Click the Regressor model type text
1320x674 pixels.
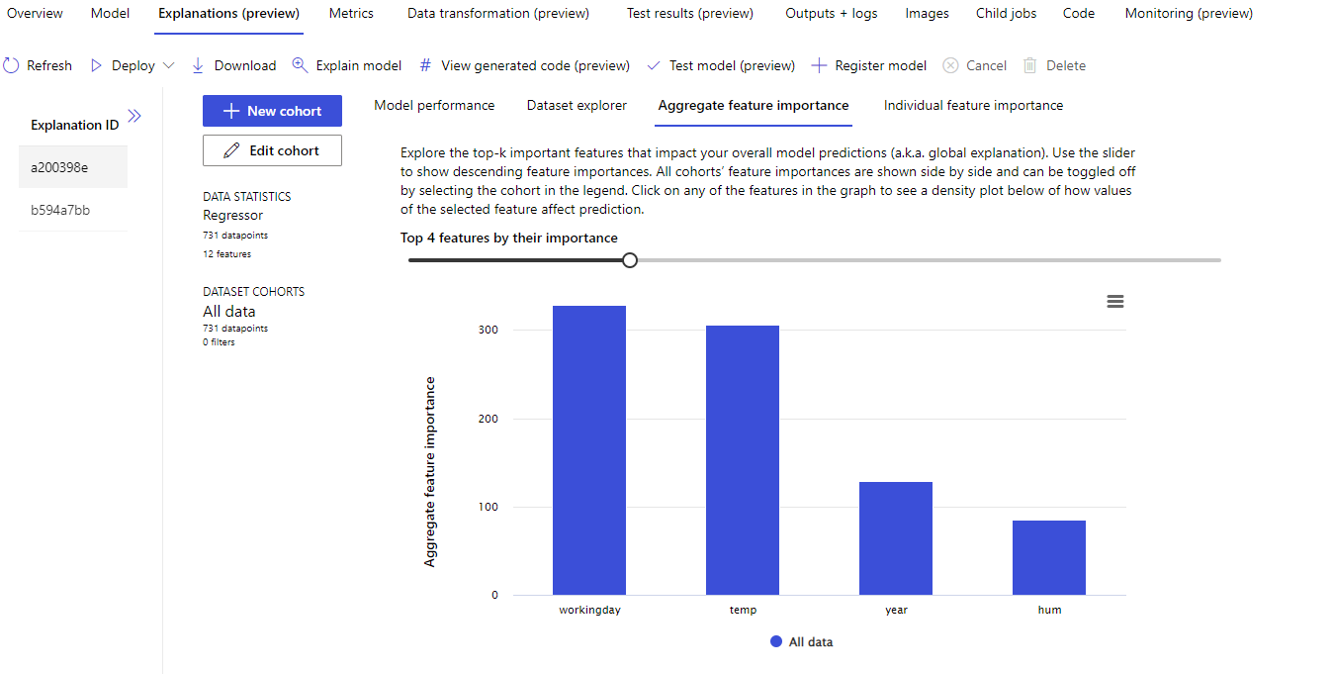233,215
